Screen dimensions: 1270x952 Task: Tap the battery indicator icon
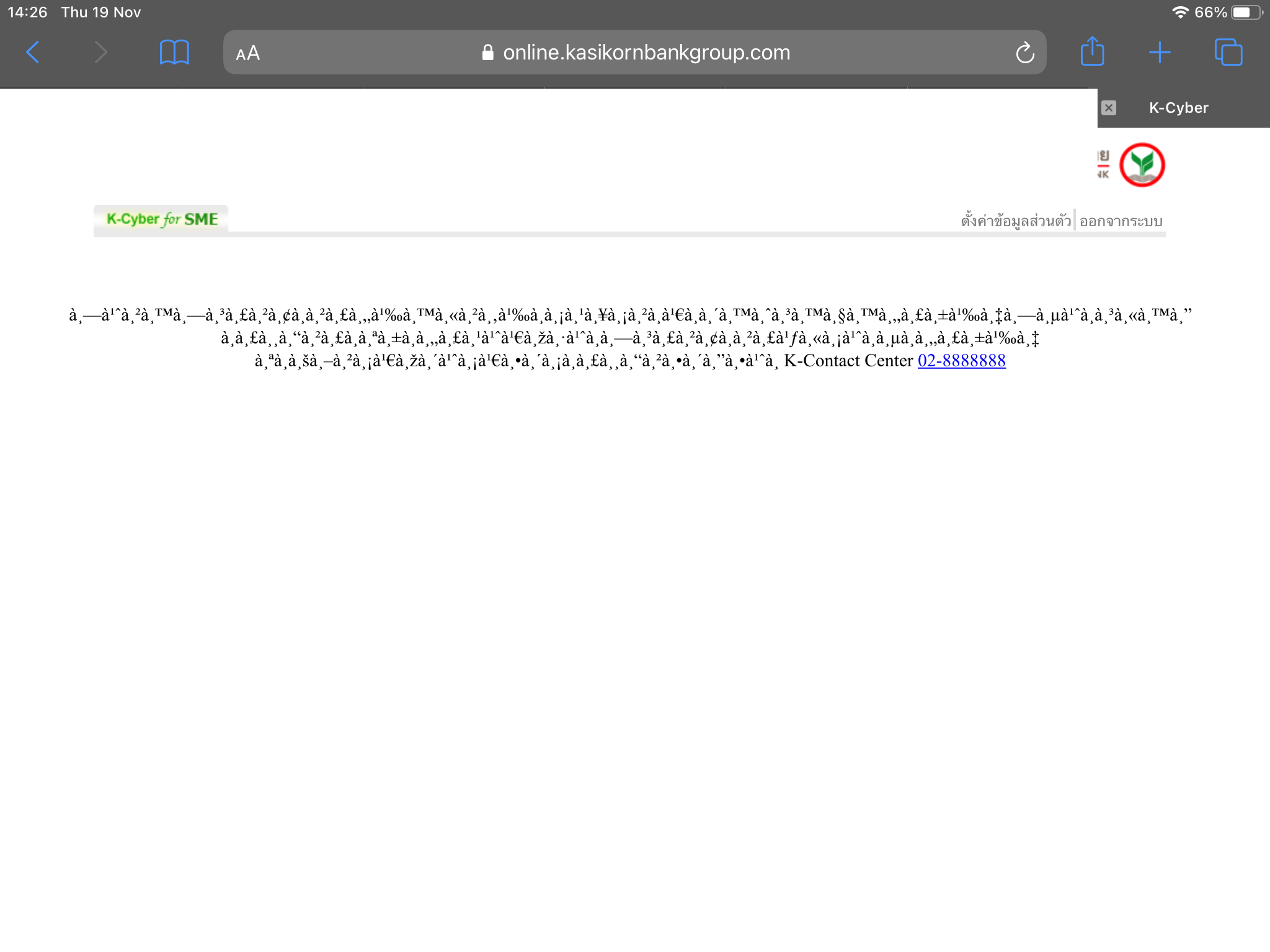pos(1246,12)
